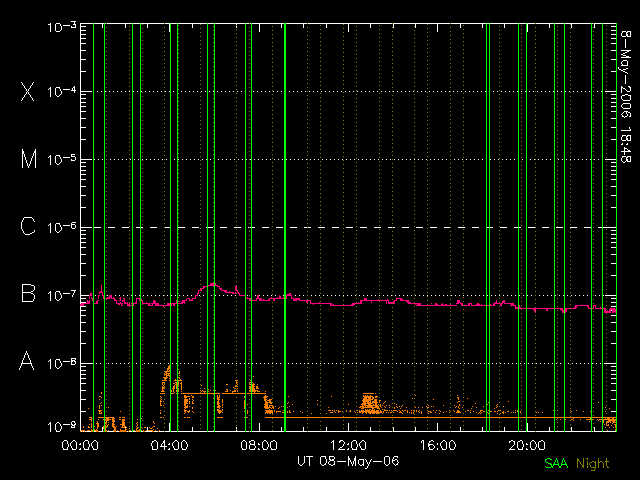Click the 10^-9 y-axis value
The image size is (640, 480).
(x=62, y=427)
